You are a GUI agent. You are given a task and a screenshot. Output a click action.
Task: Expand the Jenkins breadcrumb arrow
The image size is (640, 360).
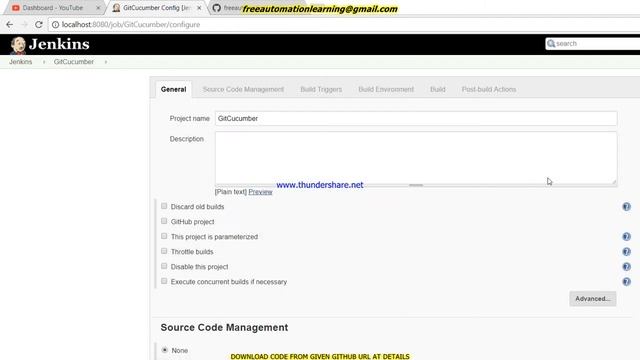44,62
